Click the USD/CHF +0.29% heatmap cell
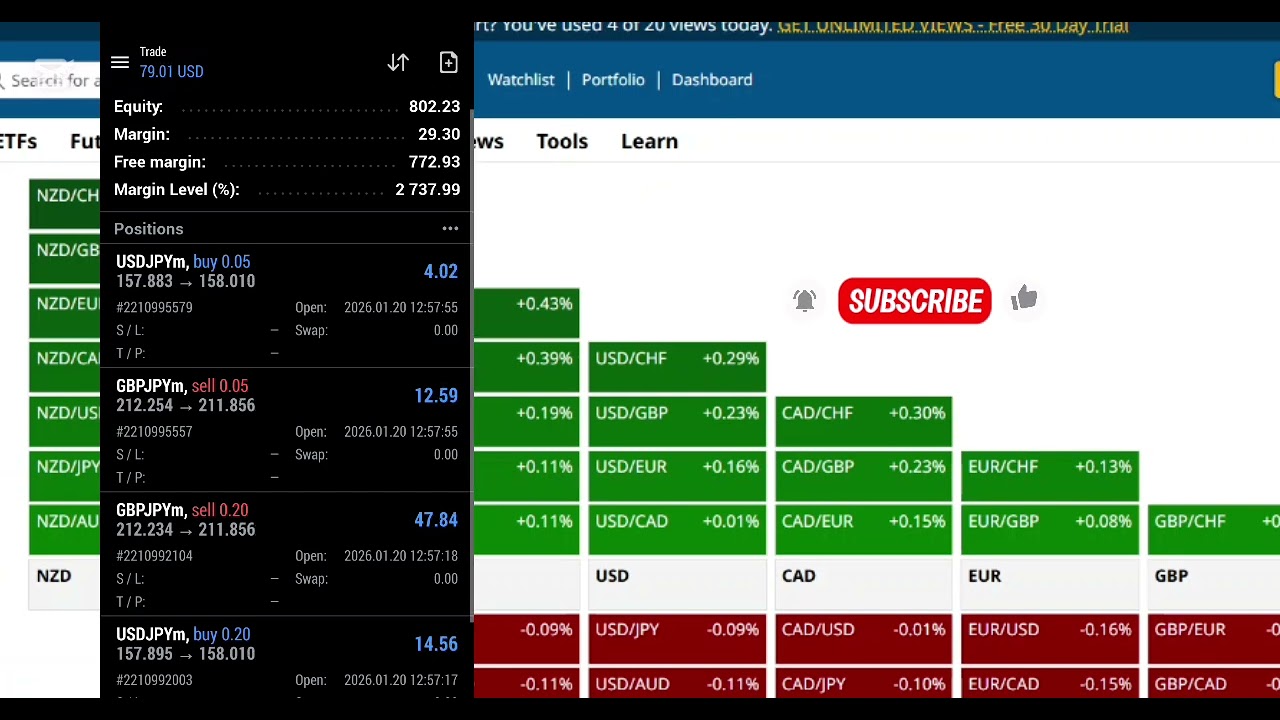Image resolution: width=1280 pixels, height=720 pixels. (x=677, y=367)
